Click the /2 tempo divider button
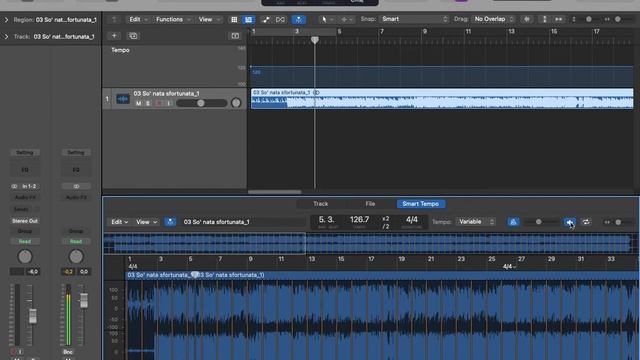 pos(385,226)
